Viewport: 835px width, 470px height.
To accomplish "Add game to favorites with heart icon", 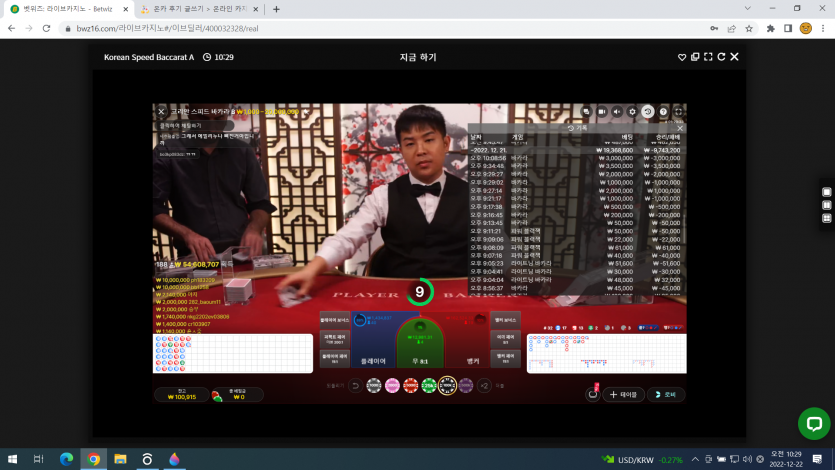I will point(682,57).
